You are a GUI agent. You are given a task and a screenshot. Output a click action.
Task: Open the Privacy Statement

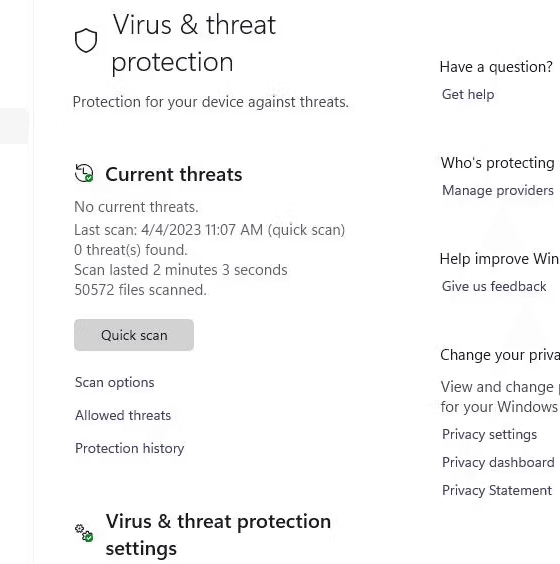click(x=497, y=491)
